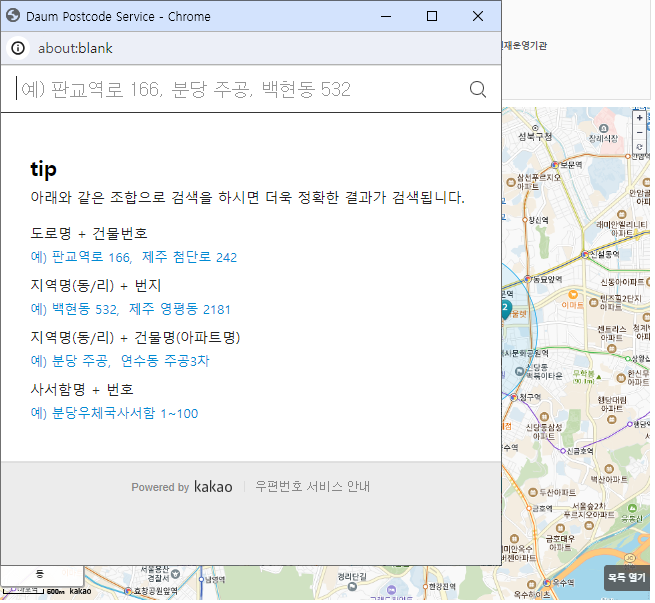Click the kakao logo at map bottom-left
This screenshot has height=603, width=655.
80,591
